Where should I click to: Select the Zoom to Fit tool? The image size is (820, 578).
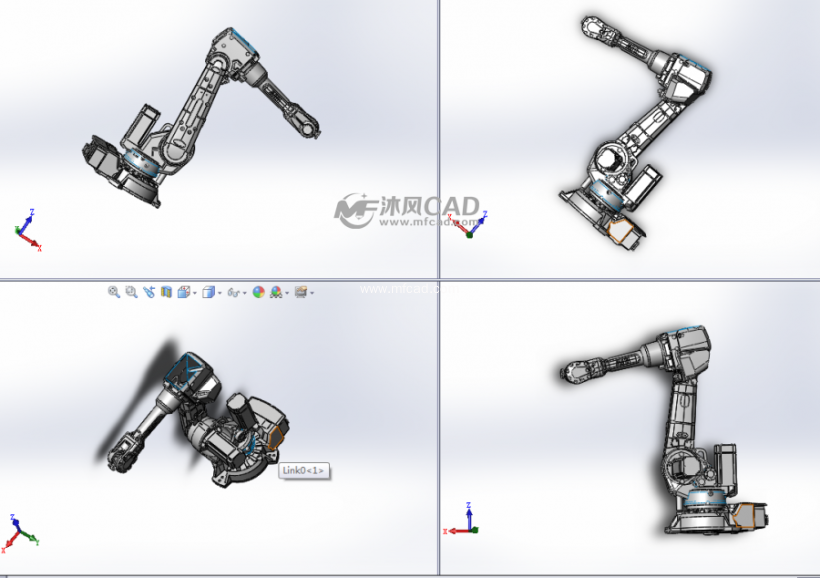point(112,291)
